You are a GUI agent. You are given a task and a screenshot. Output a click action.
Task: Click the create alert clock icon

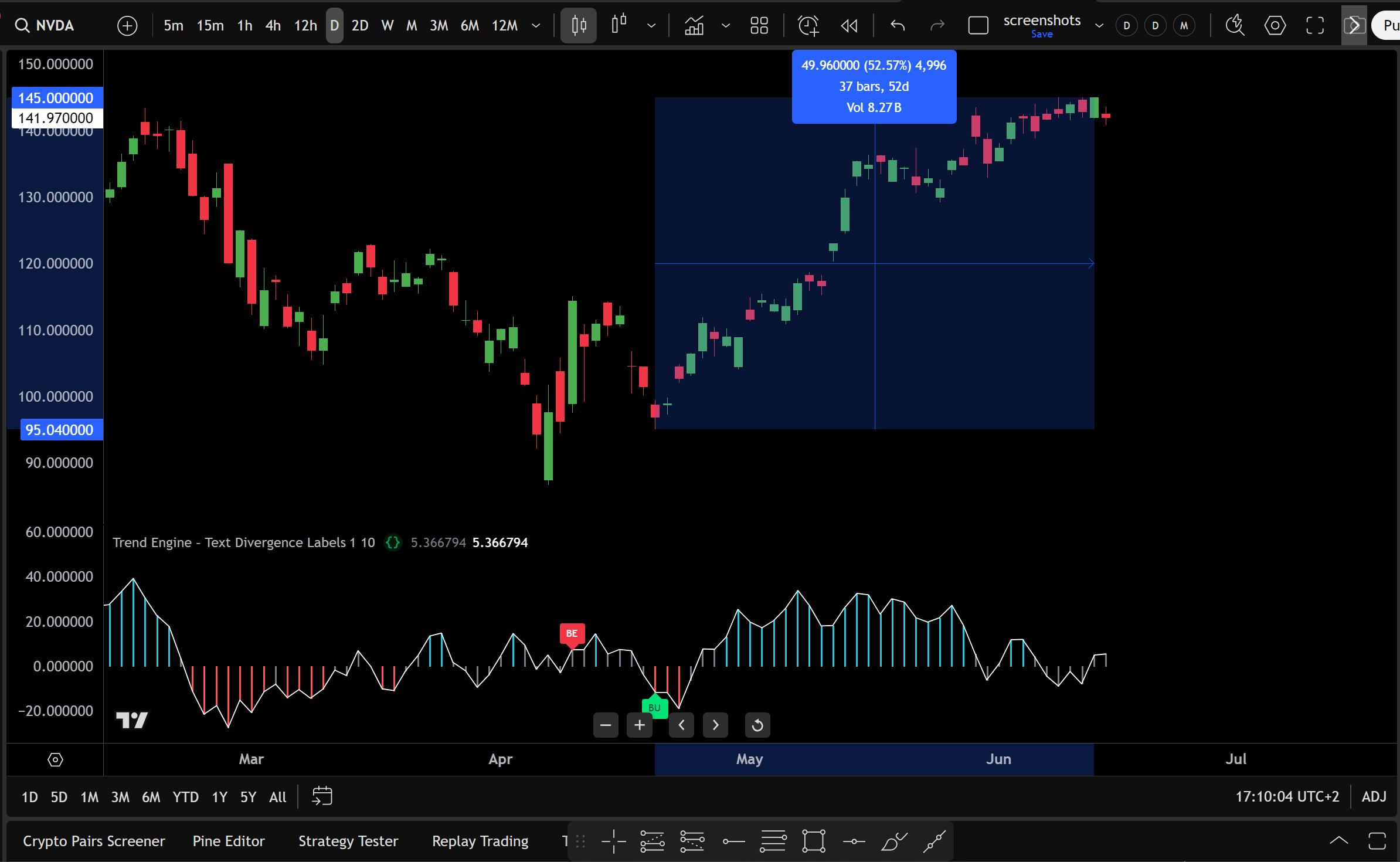(x=808, y=25)
